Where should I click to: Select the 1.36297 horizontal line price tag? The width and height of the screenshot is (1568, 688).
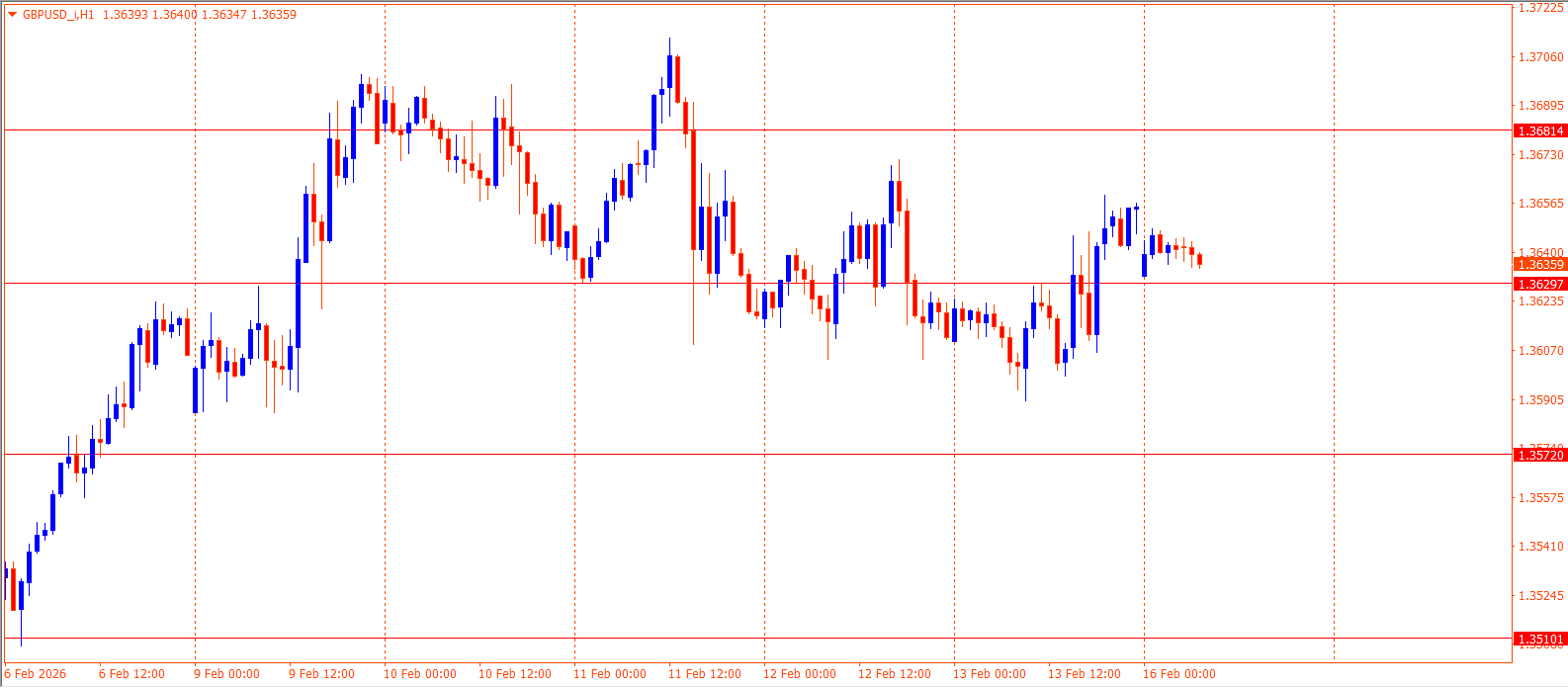pos(1540,284)
